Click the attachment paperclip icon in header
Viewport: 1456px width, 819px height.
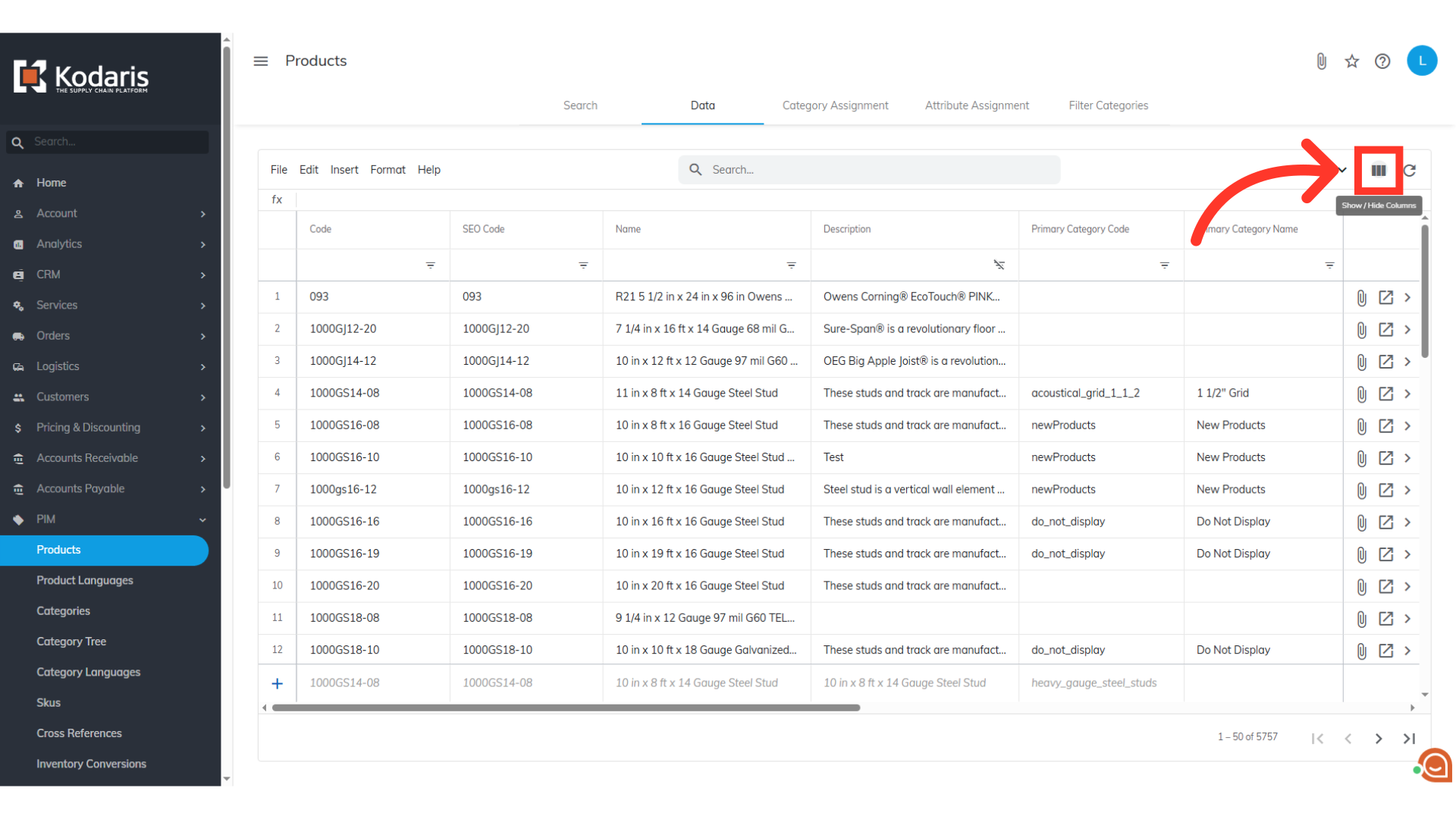(x=1321, y=61)
